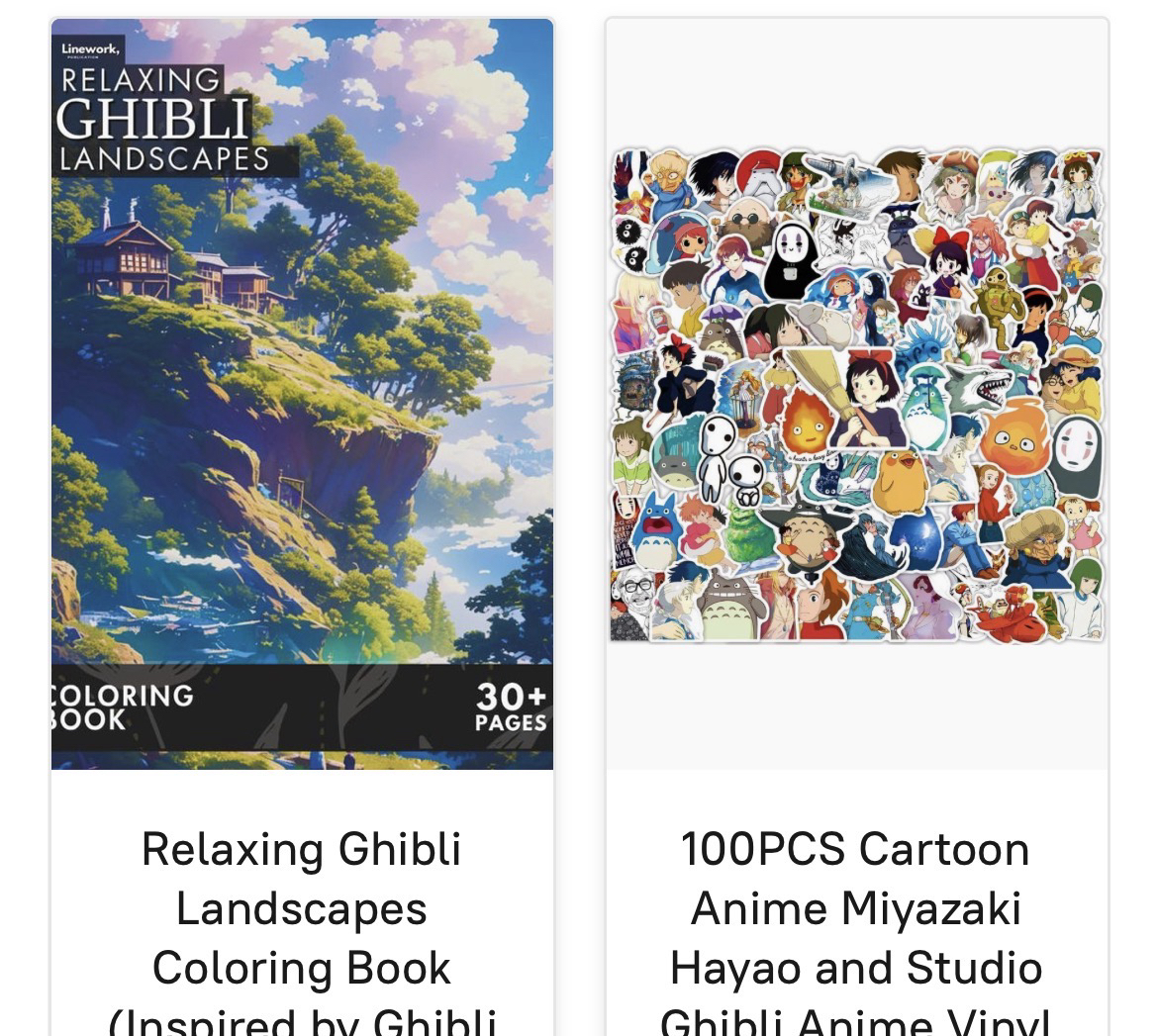Screen dimensions: 1158x1036
Task: Click the 30+ PAGES badge
Action: [x=511, y=706]
